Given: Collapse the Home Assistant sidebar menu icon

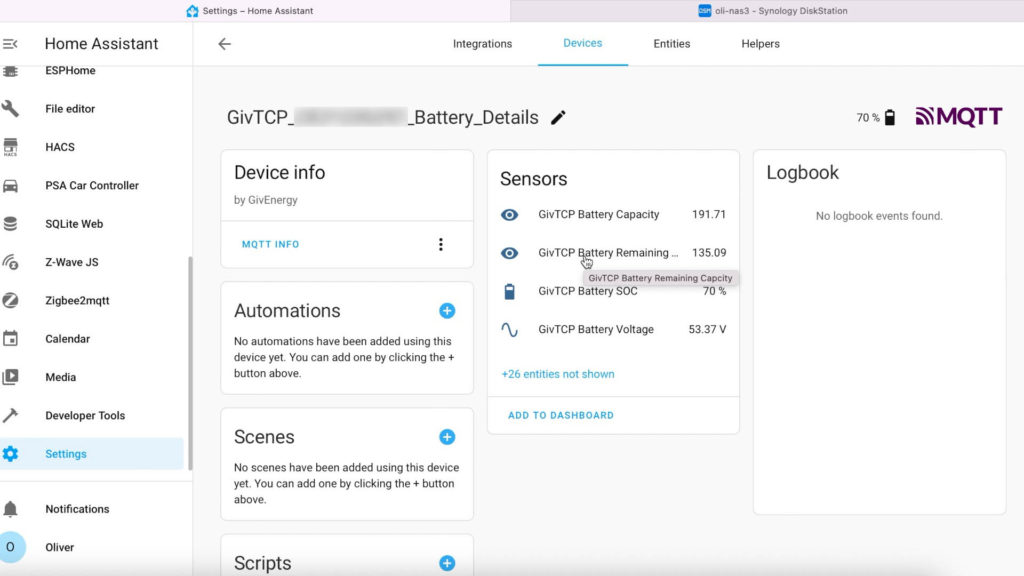Looking at the screenshot, I should click(x=10, y=44).
